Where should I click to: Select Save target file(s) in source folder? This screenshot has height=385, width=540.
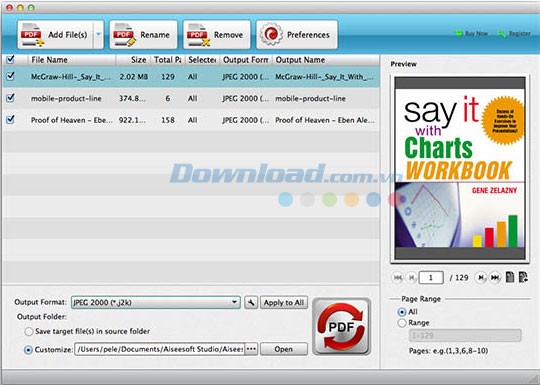(29, 332)
